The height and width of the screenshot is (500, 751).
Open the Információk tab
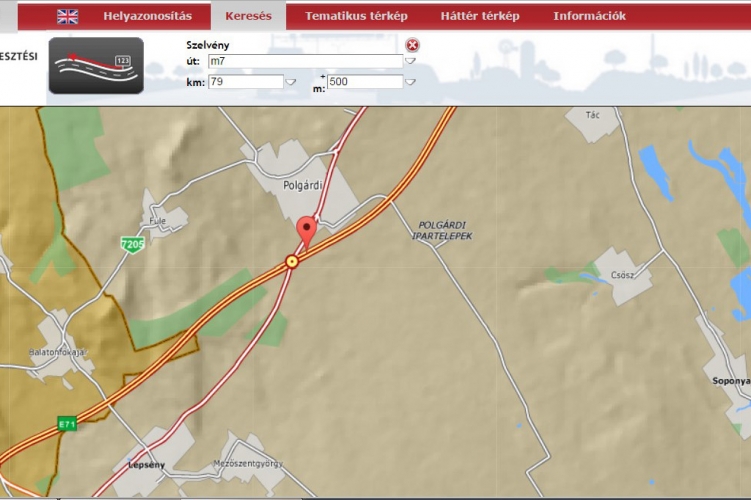(x=589, y=16)
